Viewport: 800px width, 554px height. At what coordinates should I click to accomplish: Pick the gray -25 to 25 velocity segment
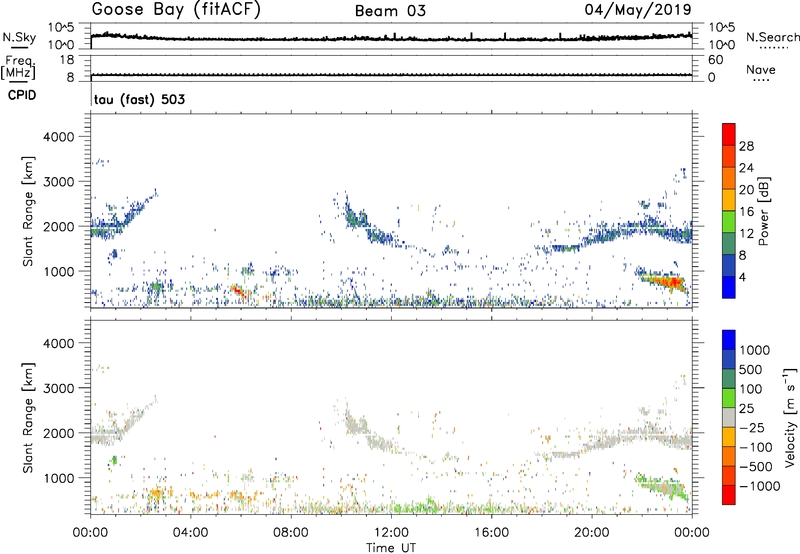coord(729,418)
